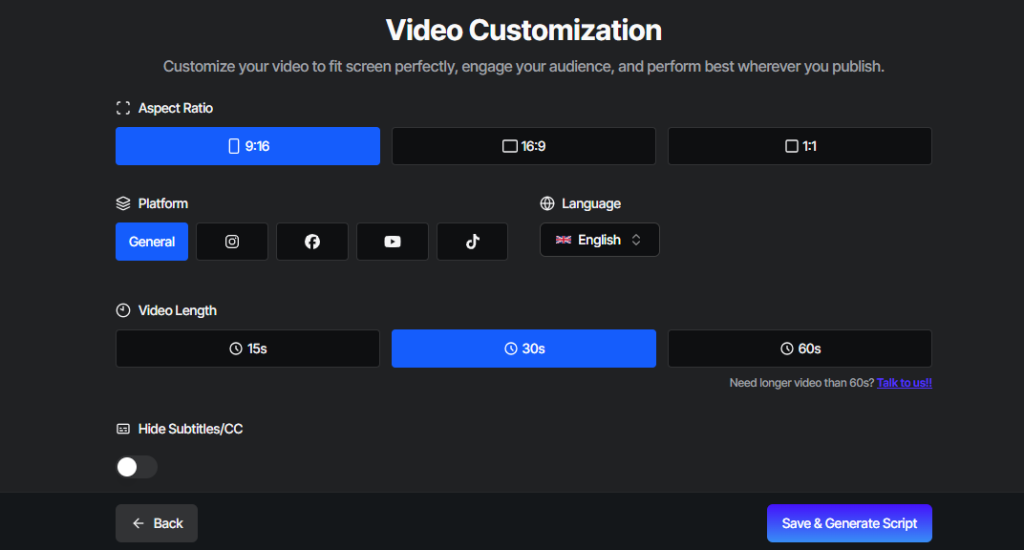Click Save & Generate Script

click(x=850, y=523)
